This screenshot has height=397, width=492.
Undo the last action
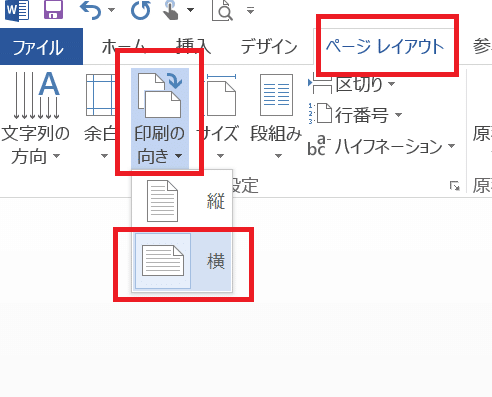90,10
